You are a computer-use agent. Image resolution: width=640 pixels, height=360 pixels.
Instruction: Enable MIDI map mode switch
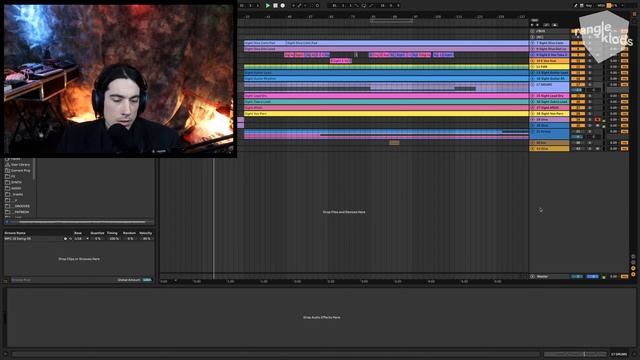(601, 6)
